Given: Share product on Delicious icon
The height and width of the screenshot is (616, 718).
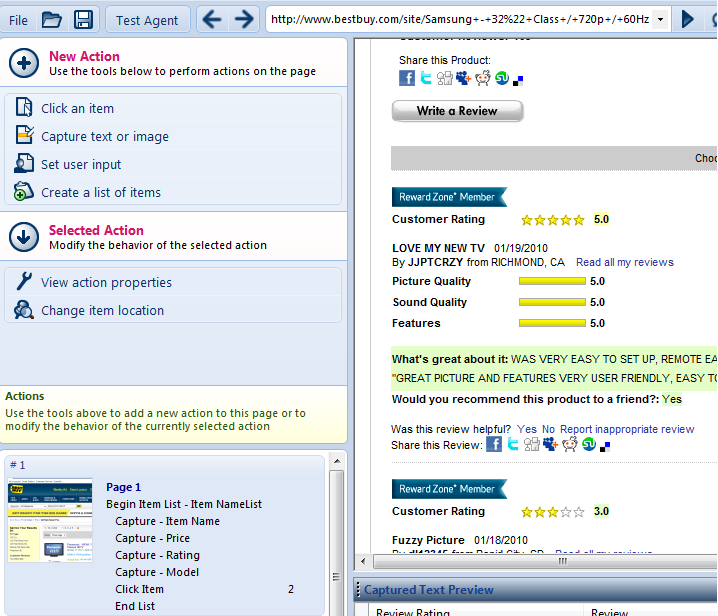Looking at the screenshot, I should pyautogui.click(x=518, y=81).
